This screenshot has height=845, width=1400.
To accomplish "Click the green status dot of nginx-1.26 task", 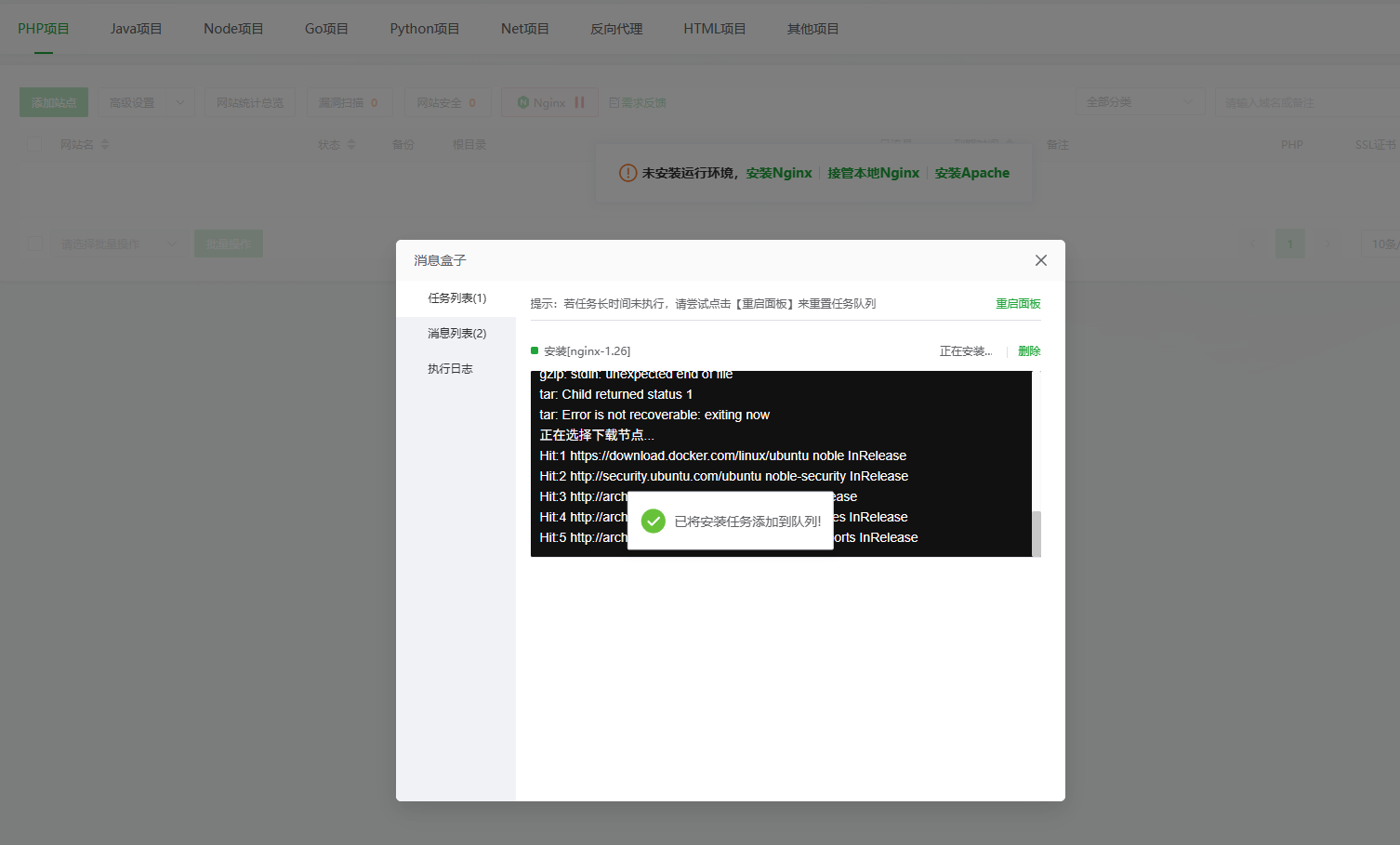I will click(535, 350).
